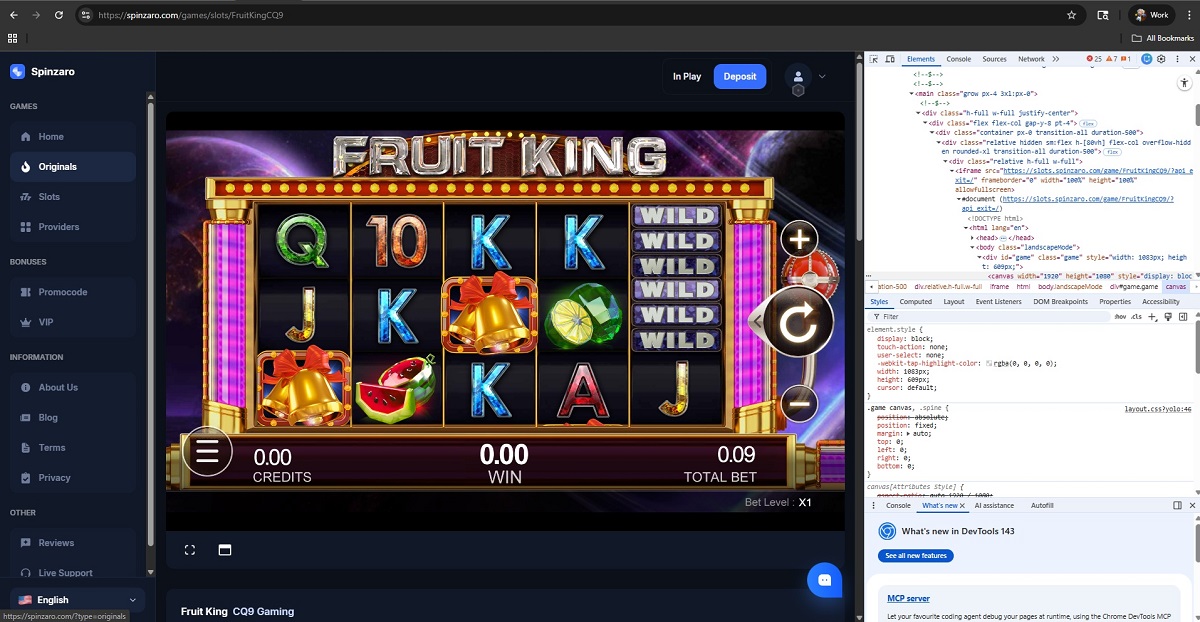Click the blue Deposit button
1200x622 pixels.
click(740, 76)
